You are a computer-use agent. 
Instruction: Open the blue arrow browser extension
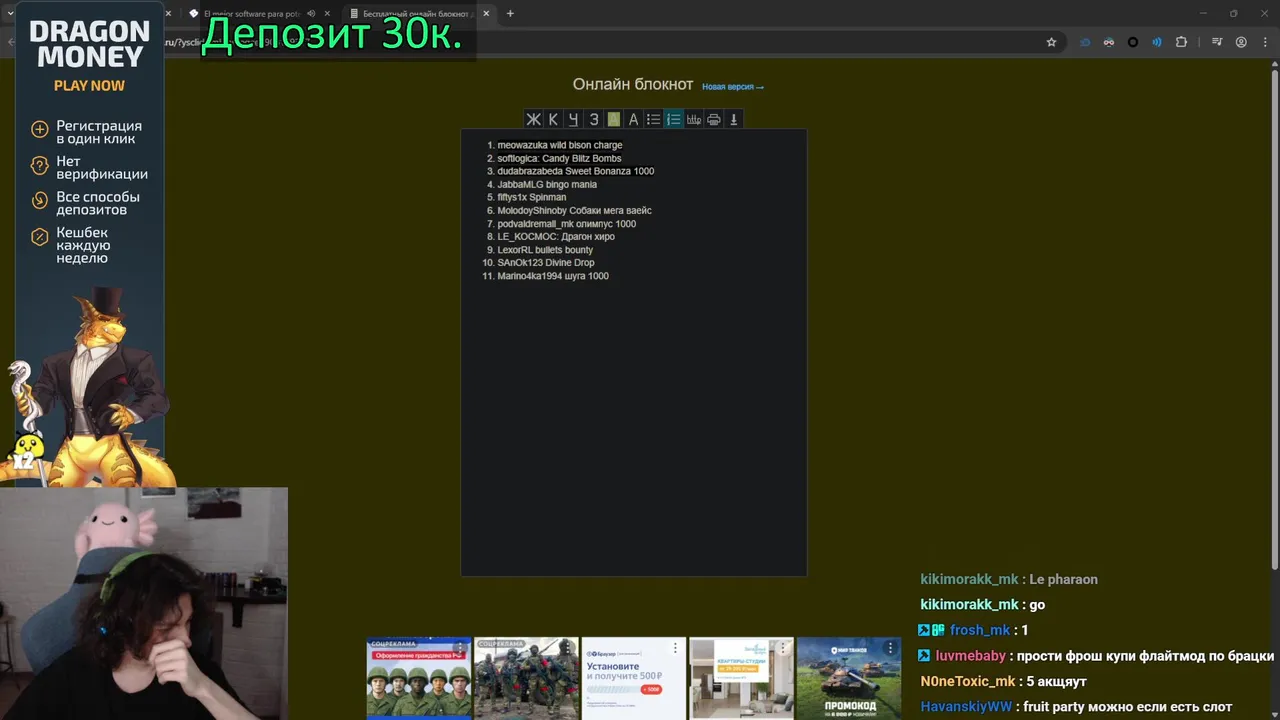1085,42
